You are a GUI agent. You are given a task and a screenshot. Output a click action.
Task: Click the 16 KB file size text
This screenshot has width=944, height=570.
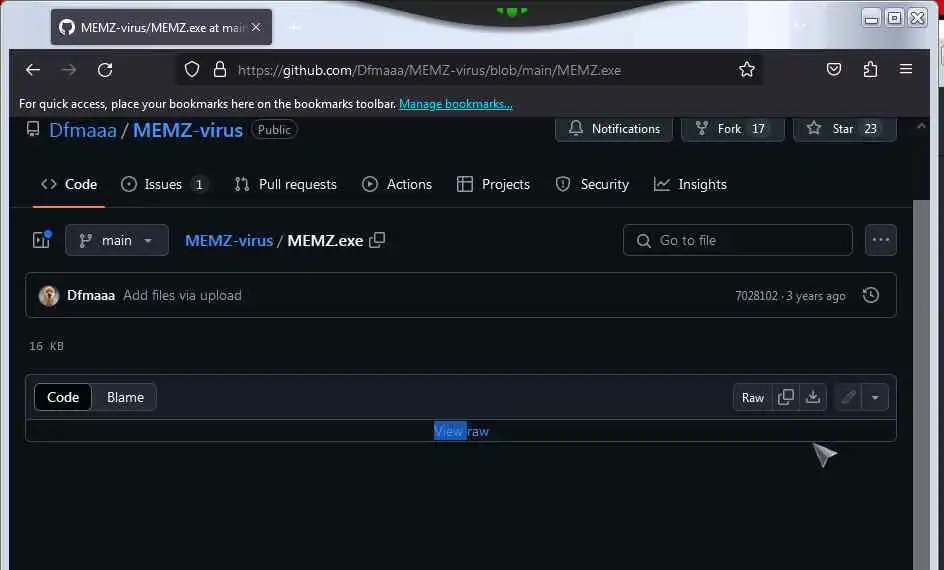46,346
